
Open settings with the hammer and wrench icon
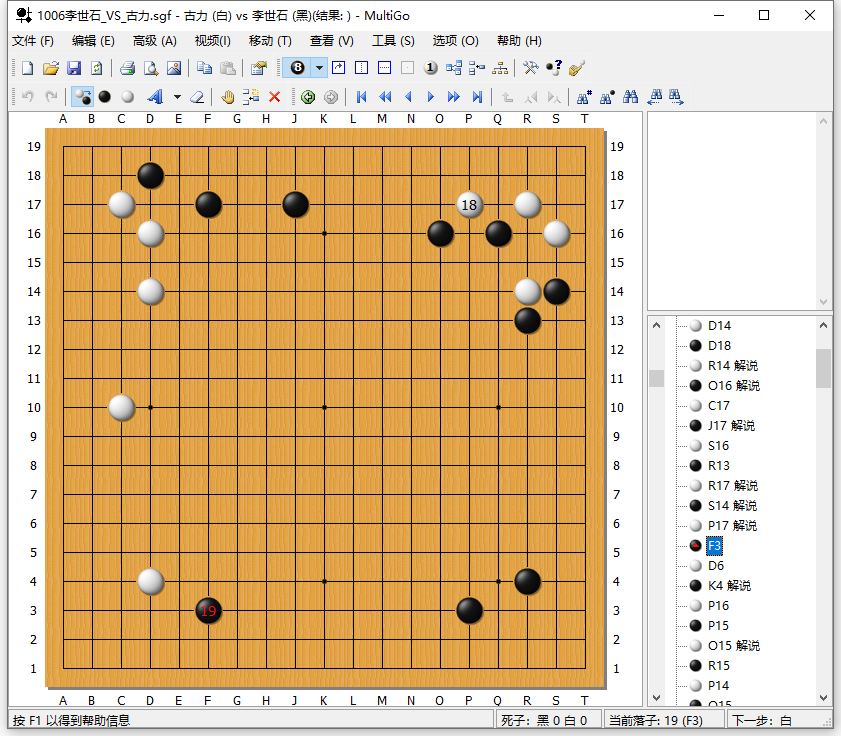(x=530, y=68)
